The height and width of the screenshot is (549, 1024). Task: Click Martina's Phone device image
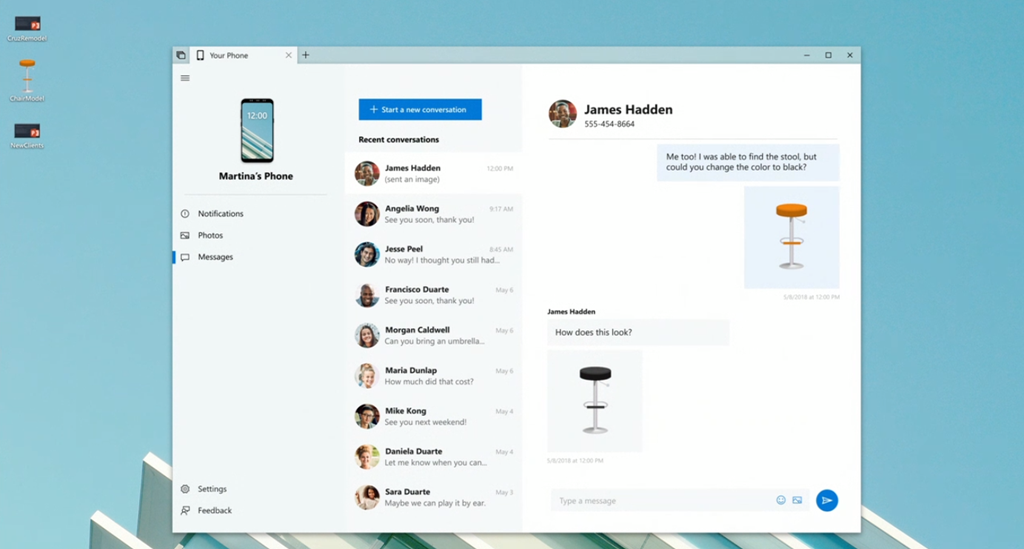(x=257, y=131)
